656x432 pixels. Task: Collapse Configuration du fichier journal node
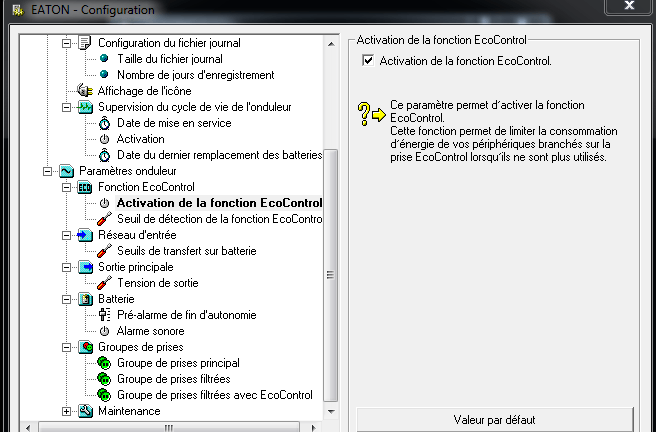67,43
